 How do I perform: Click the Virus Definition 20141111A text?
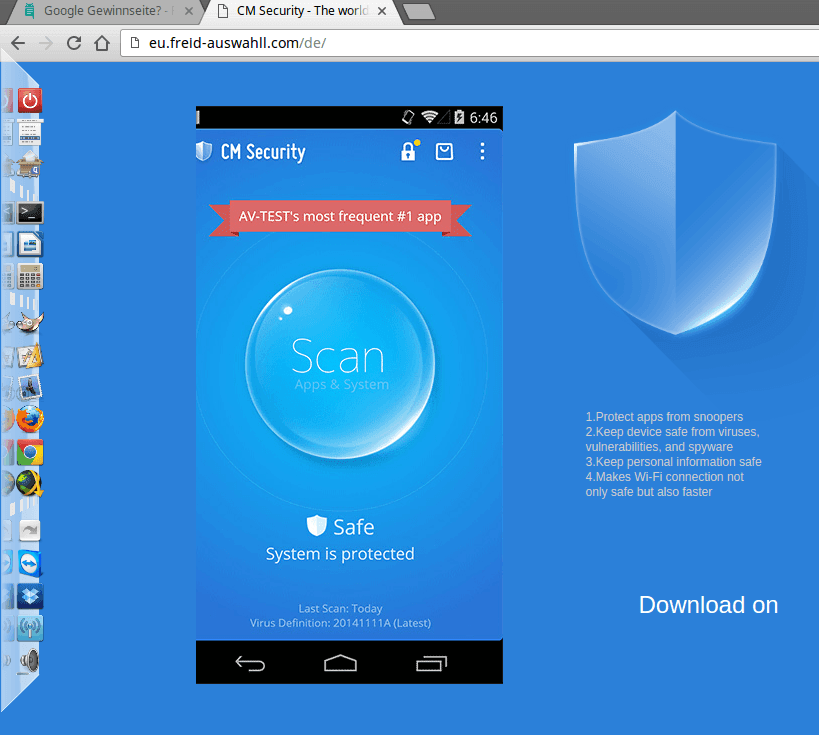(341, 623)
